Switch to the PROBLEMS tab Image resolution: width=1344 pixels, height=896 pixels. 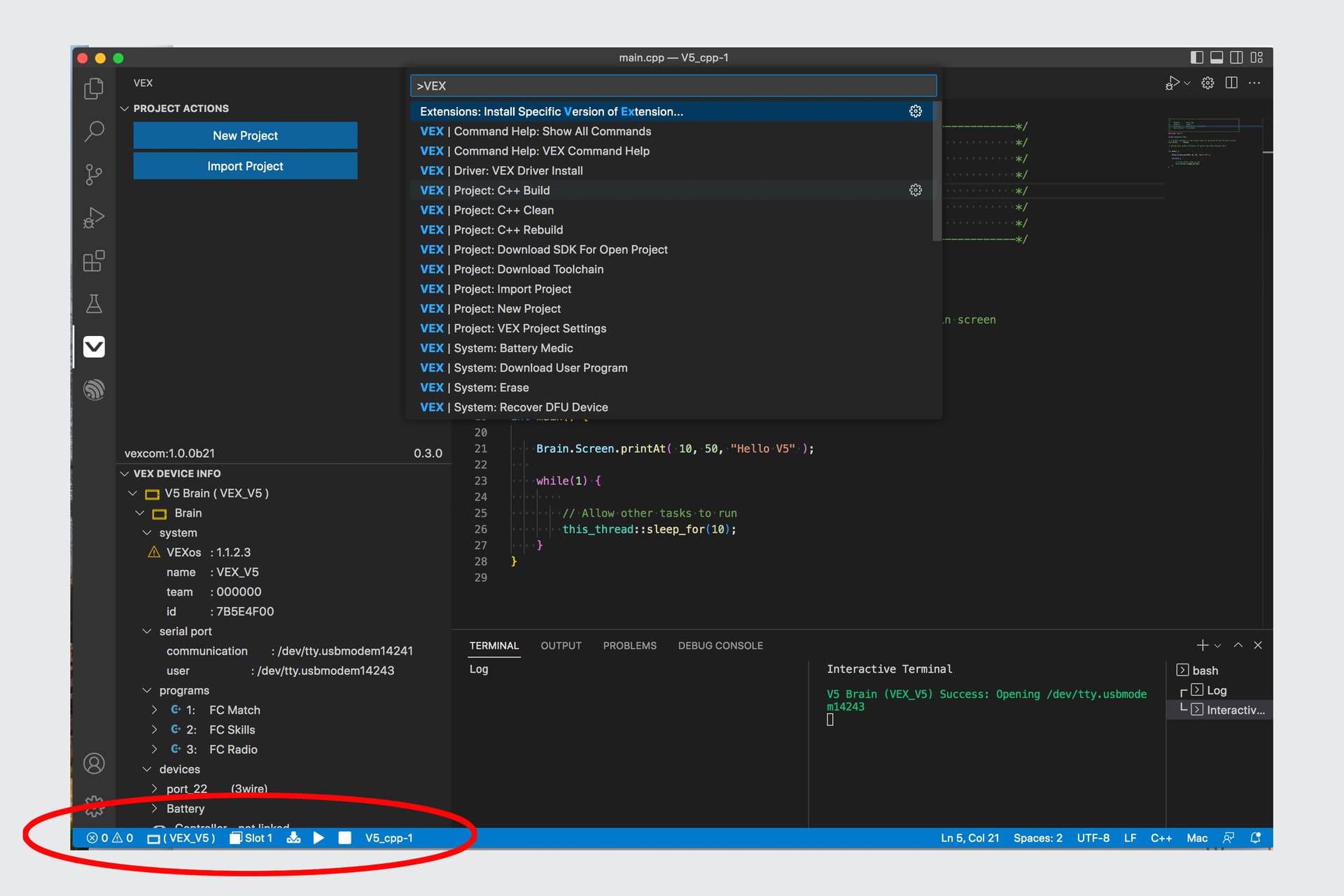pos(629,645)
